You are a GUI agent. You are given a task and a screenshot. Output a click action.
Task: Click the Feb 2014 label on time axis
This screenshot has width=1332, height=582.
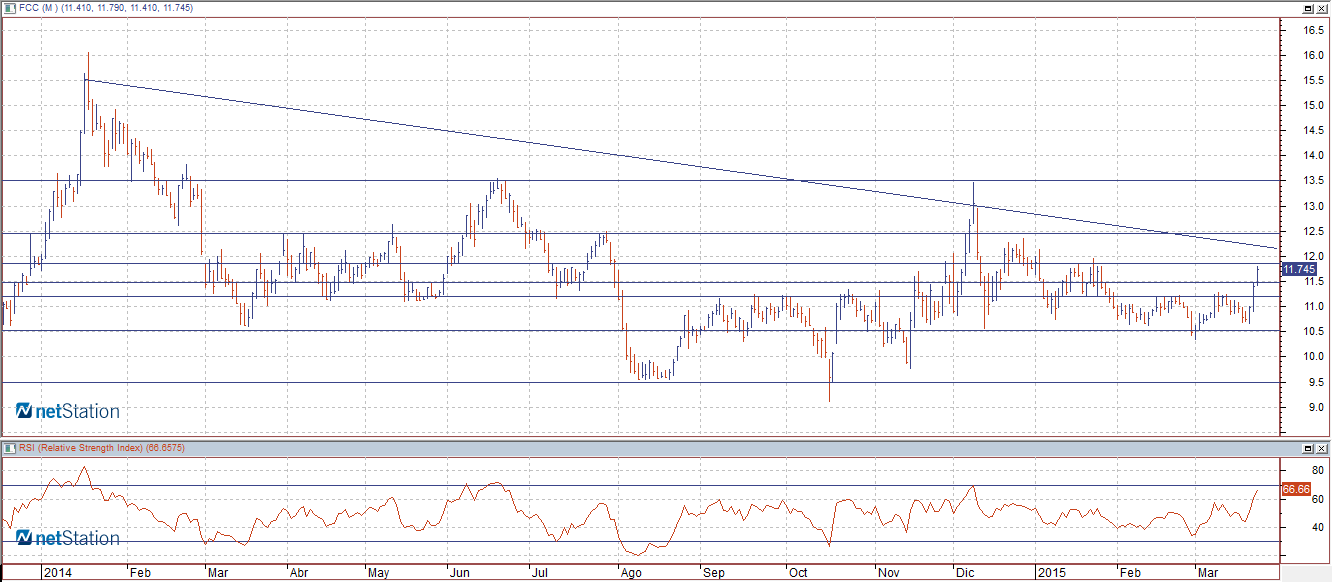pyautogui.click(x=141, y=574)
